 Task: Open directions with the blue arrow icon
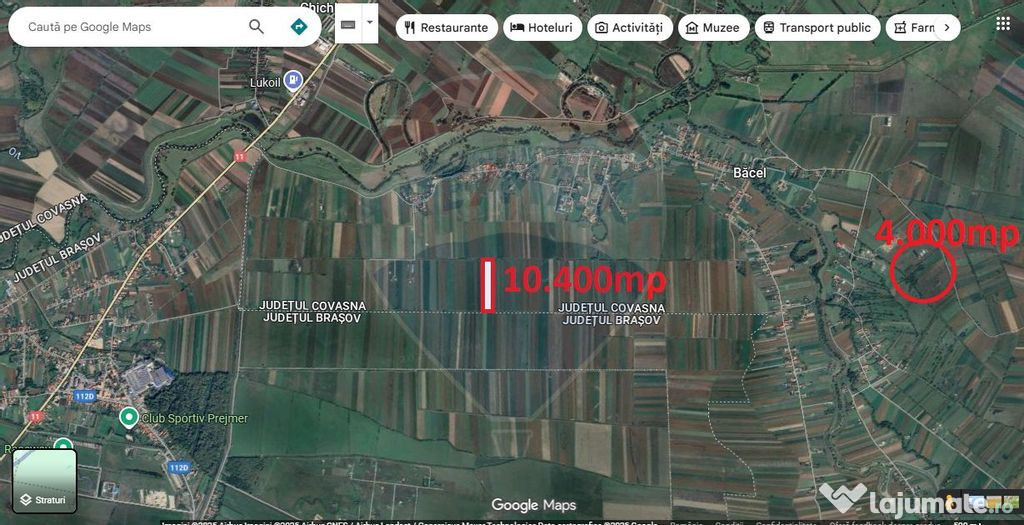click(298, 27)
